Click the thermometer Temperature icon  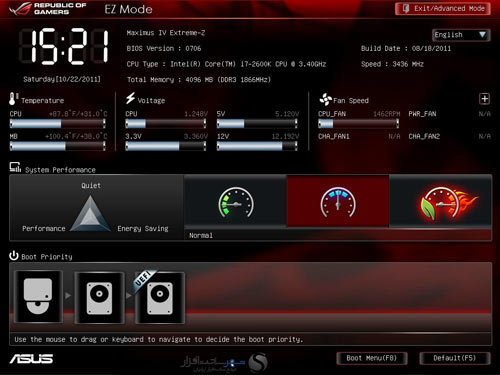[x=13, y=99]
